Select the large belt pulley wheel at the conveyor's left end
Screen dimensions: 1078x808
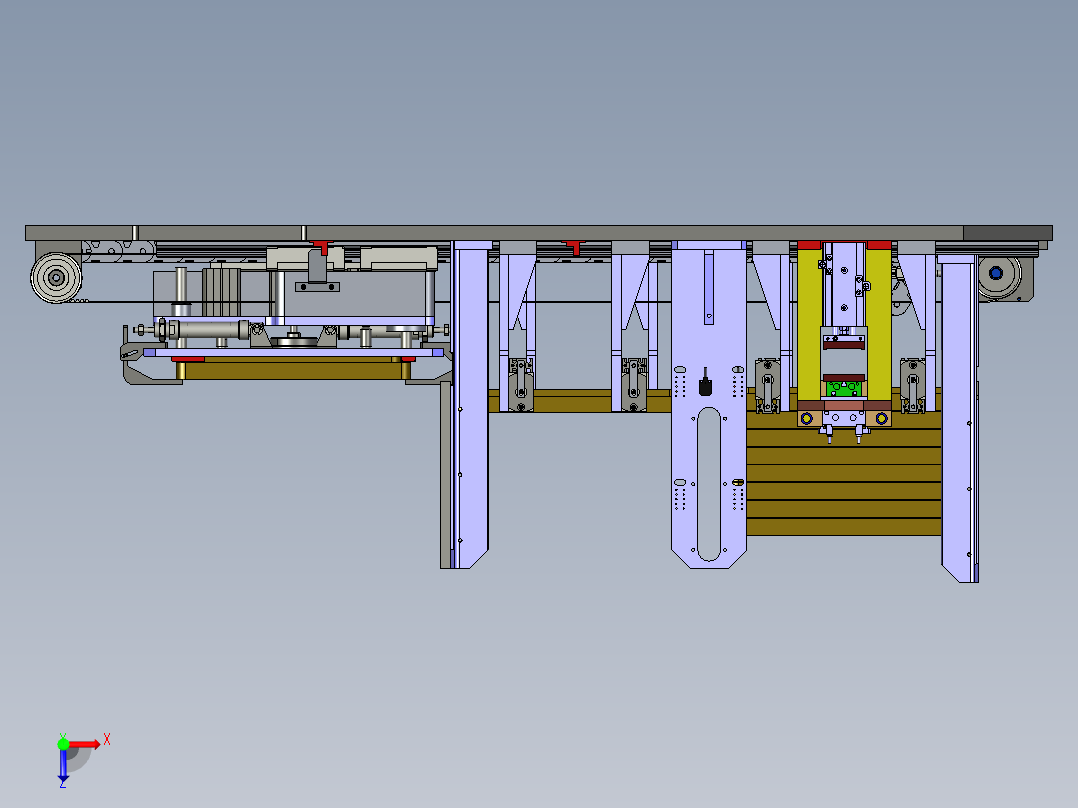56,278
